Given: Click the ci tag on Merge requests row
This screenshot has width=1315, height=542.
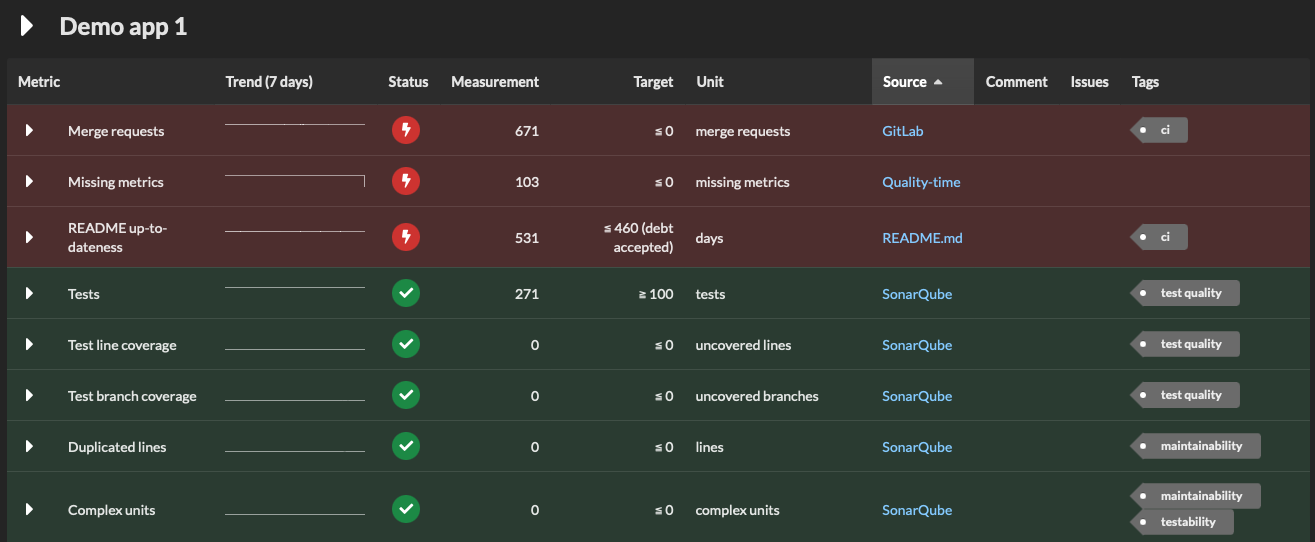Looking at the screenshot, I should tap(1159, 129).
